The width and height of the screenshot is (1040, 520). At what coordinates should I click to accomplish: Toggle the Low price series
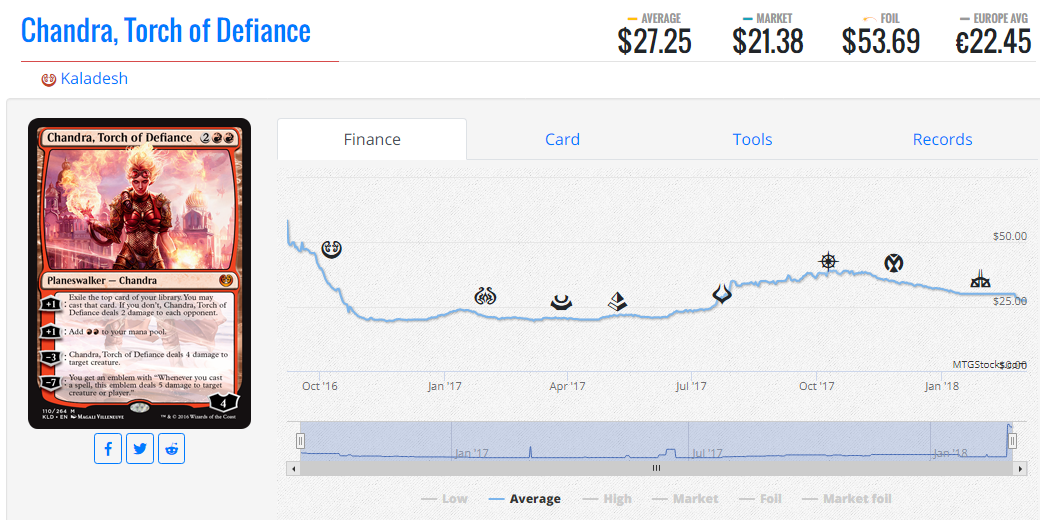(444, 499)
